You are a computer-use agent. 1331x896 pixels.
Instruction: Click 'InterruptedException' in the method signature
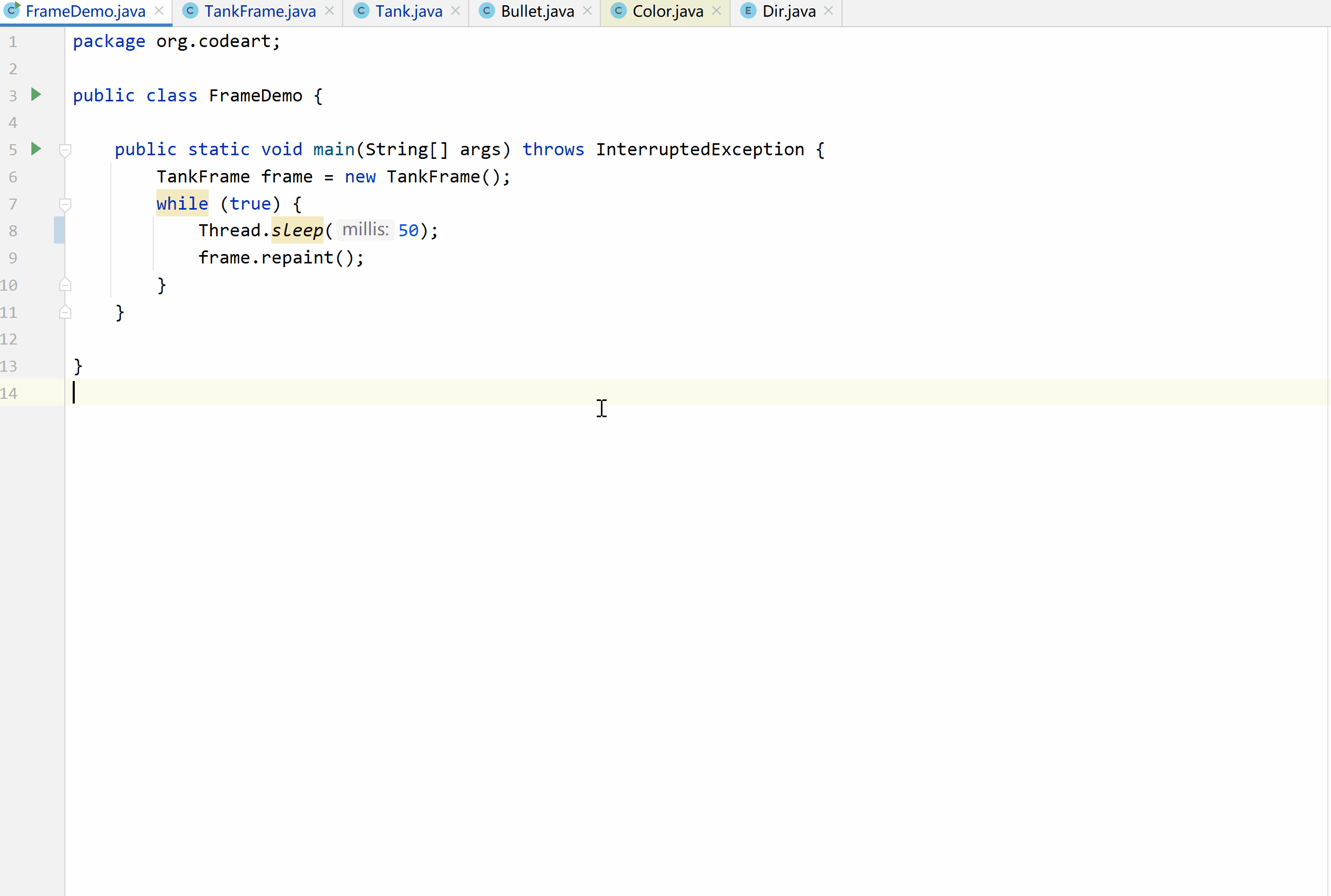coord(700,149)
